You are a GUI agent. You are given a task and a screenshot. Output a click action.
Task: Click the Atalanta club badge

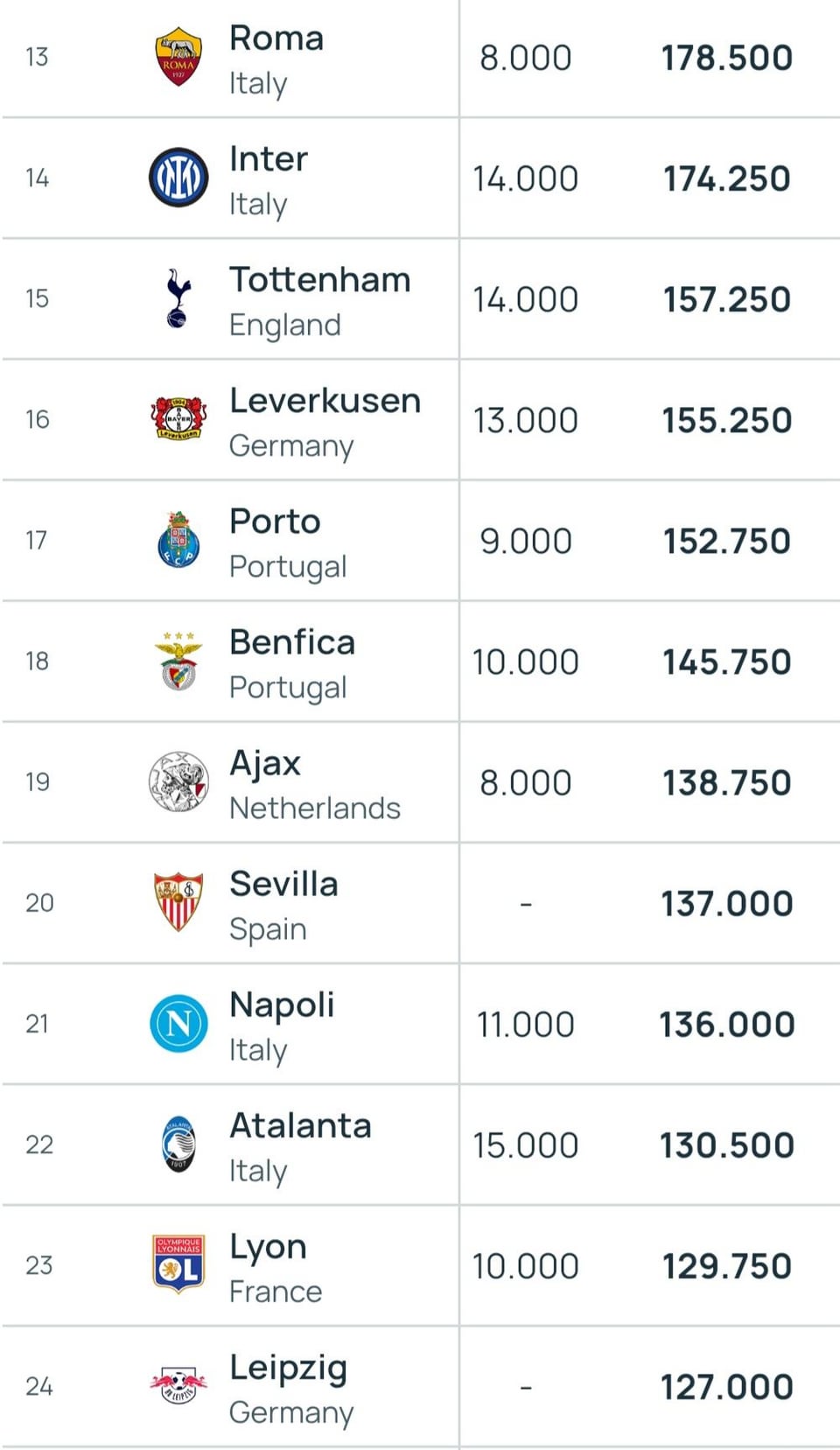178,1144
